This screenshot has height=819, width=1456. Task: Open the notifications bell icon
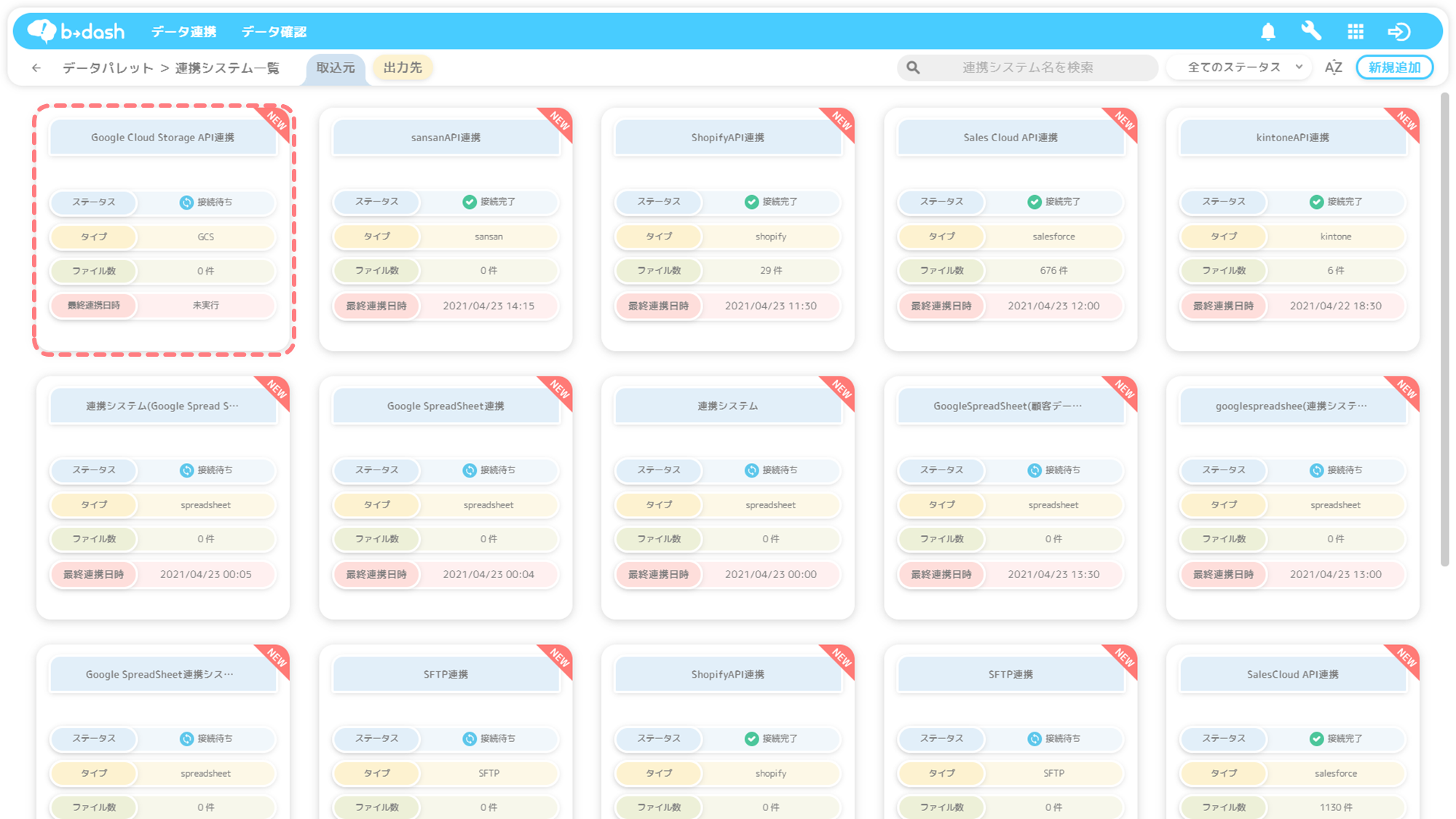coord(1268,31)
